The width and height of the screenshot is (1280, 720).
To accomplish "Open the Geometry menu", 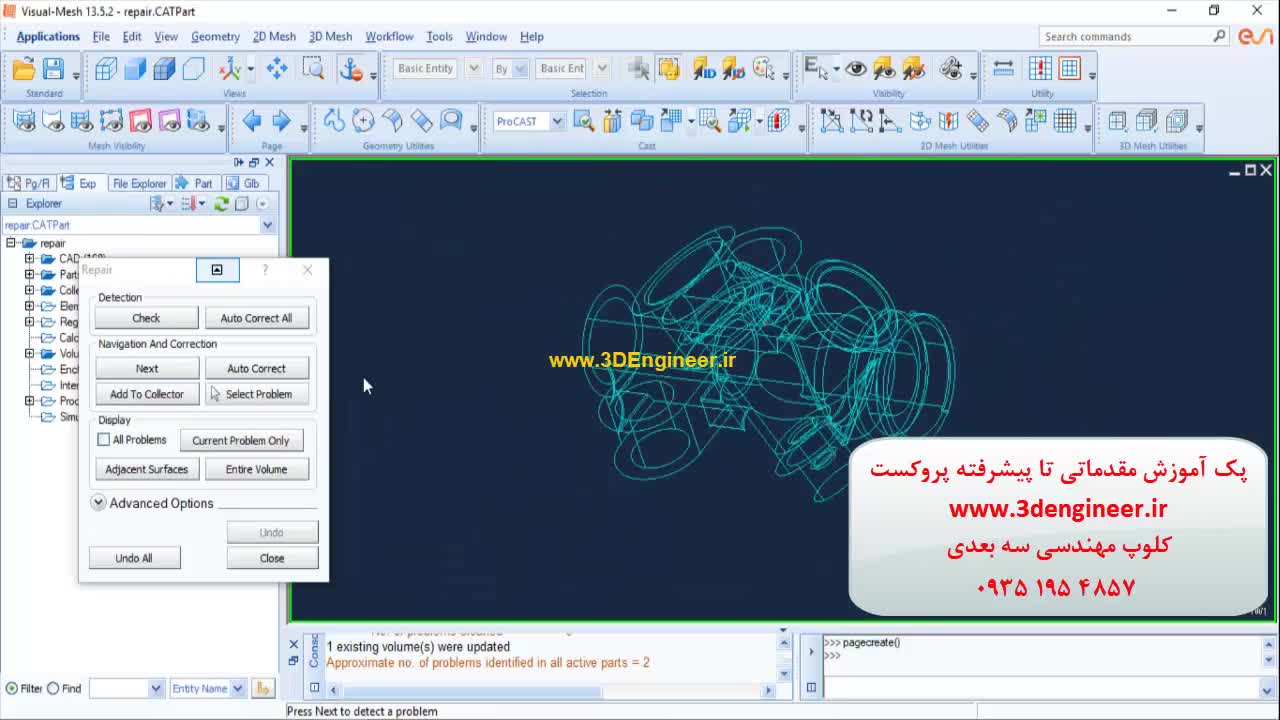I will [215, 37].
